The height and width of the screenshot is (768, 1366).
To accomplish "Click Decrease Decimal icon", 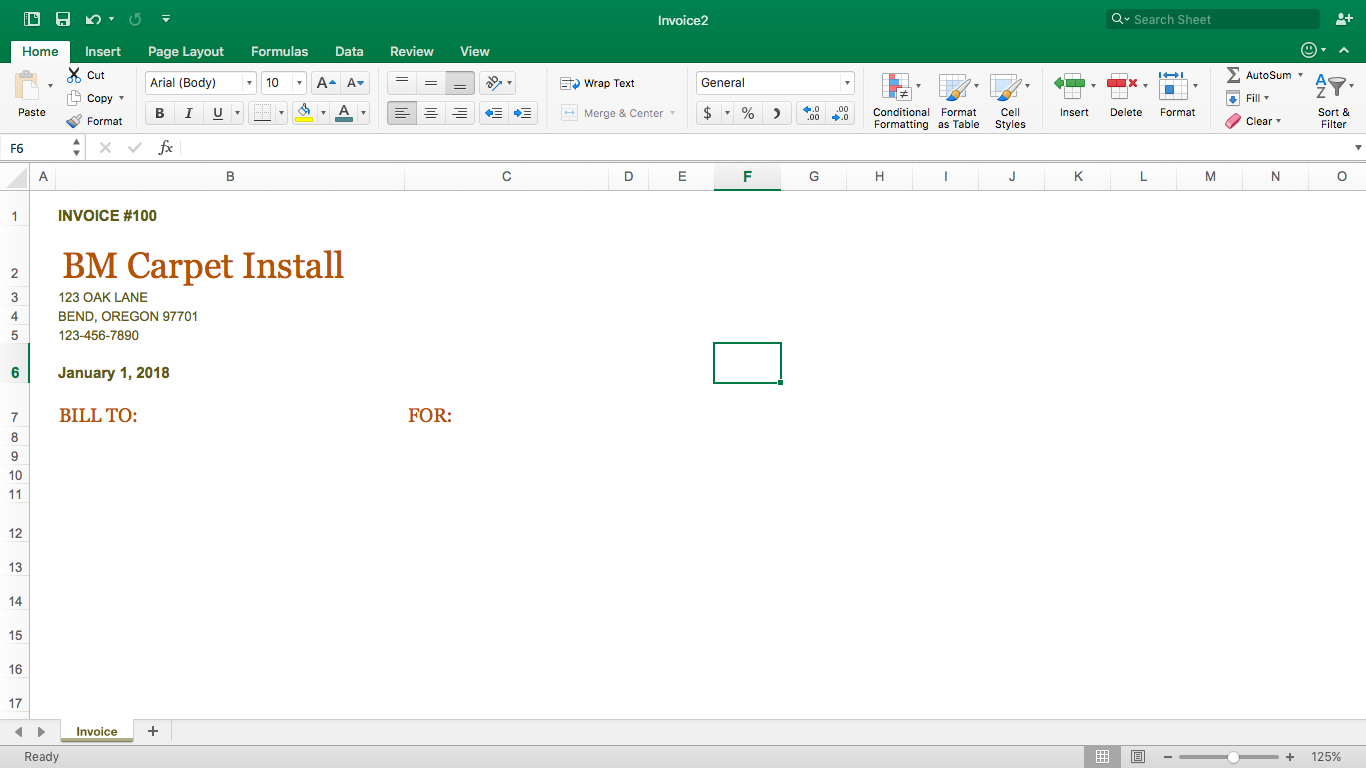I will [841, 113].
